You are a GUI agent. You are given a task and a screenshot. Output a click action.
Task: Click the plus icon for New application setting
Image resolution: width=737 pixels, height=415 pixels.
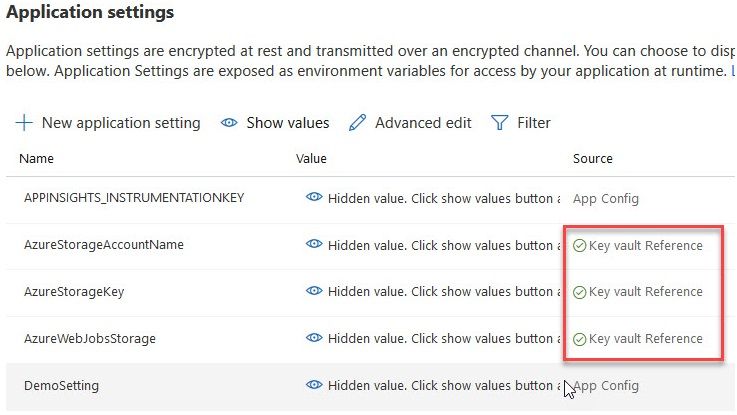[x=24, y=123]
